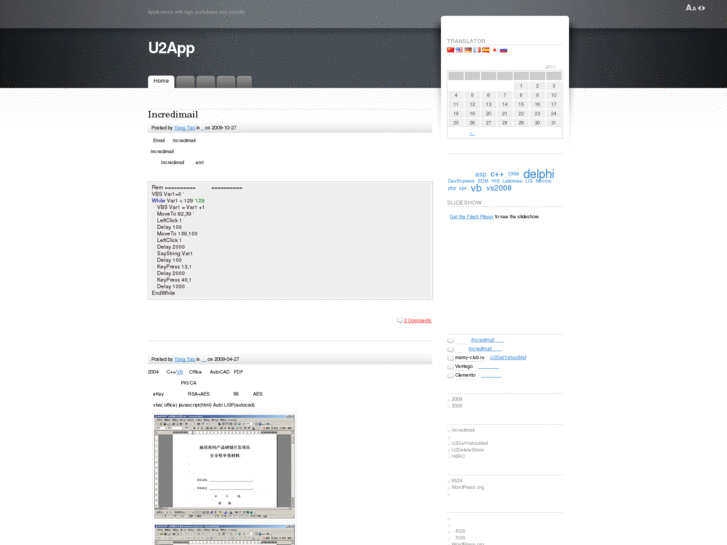Open mamy-club.ru commenter link
The width and height of the screenshot is (727, 545).
click(x=469, y=358)
